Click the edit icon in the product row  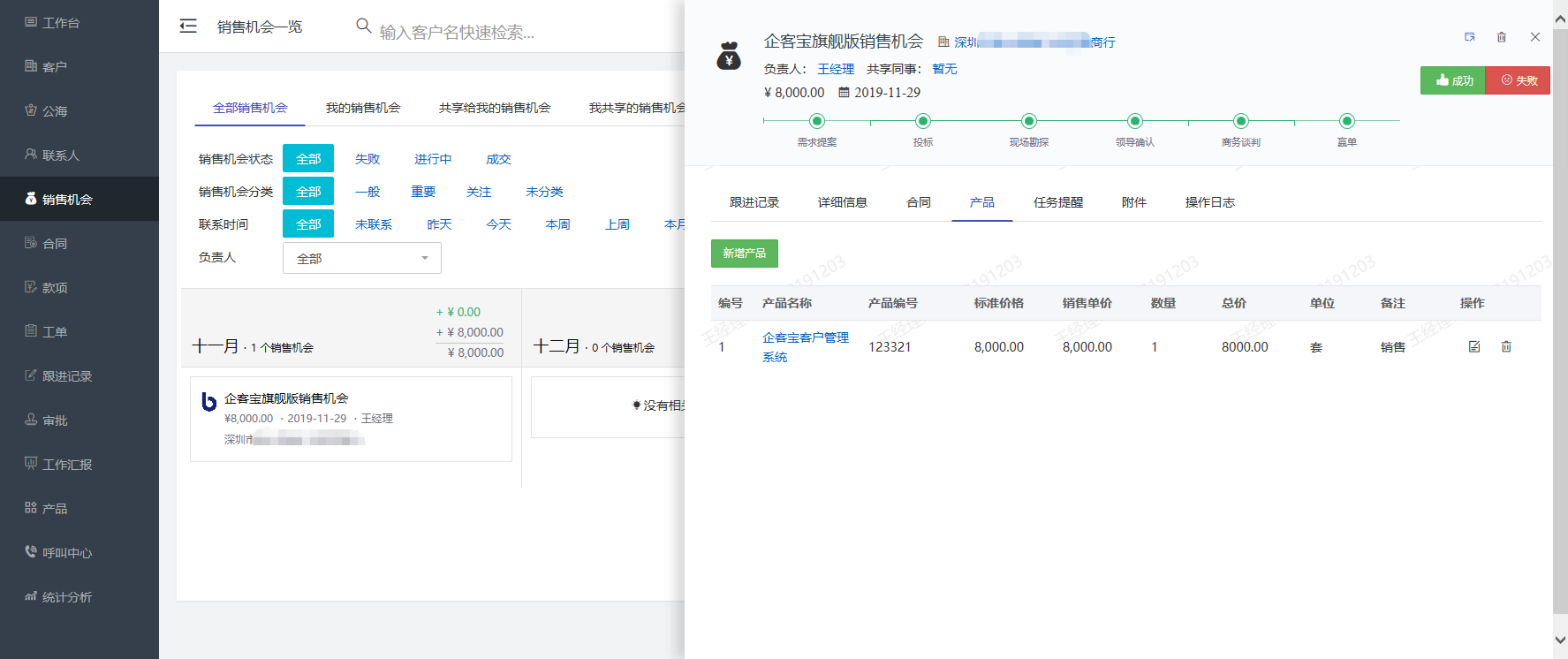[1474, 346]
